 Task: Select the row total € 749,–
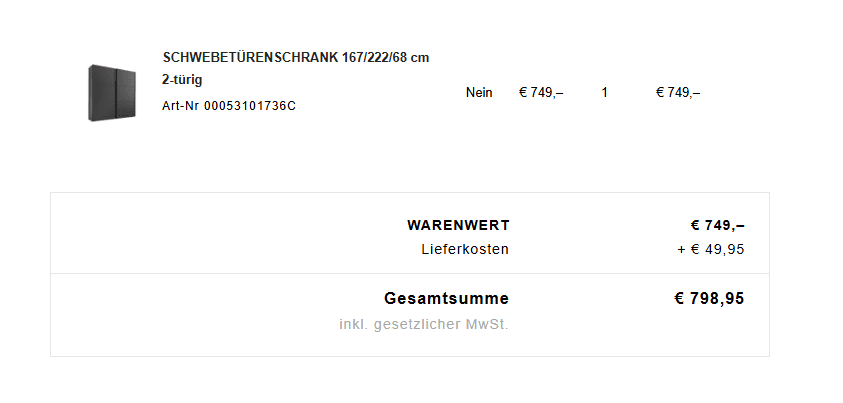coord(678,92)
